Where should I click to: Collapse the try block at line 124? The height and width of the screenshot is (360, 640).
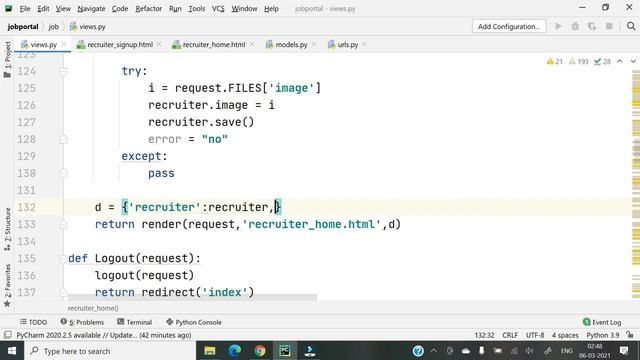tap(64, 71)
